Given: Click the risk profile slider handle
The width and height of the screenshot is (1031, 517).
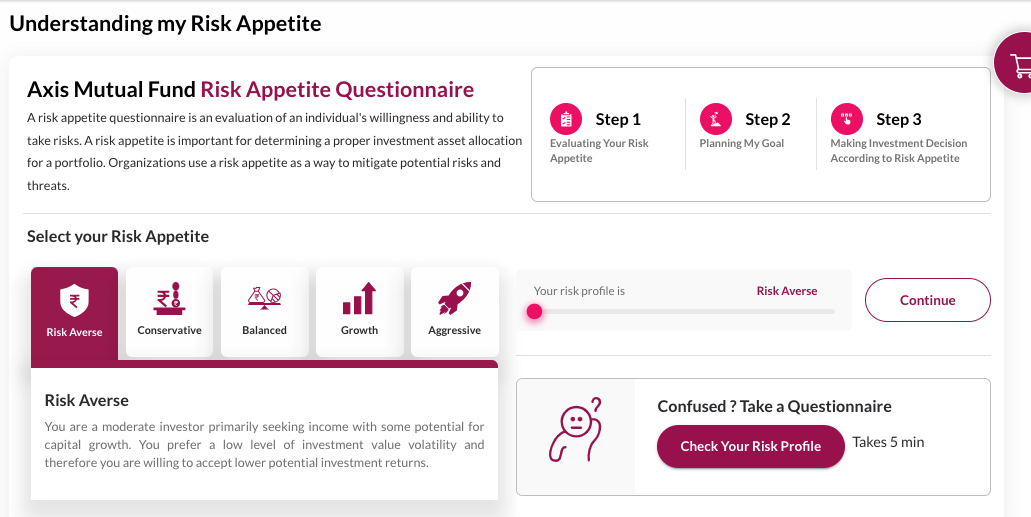Looking at the screenshot, I should [x=534, y=311].
